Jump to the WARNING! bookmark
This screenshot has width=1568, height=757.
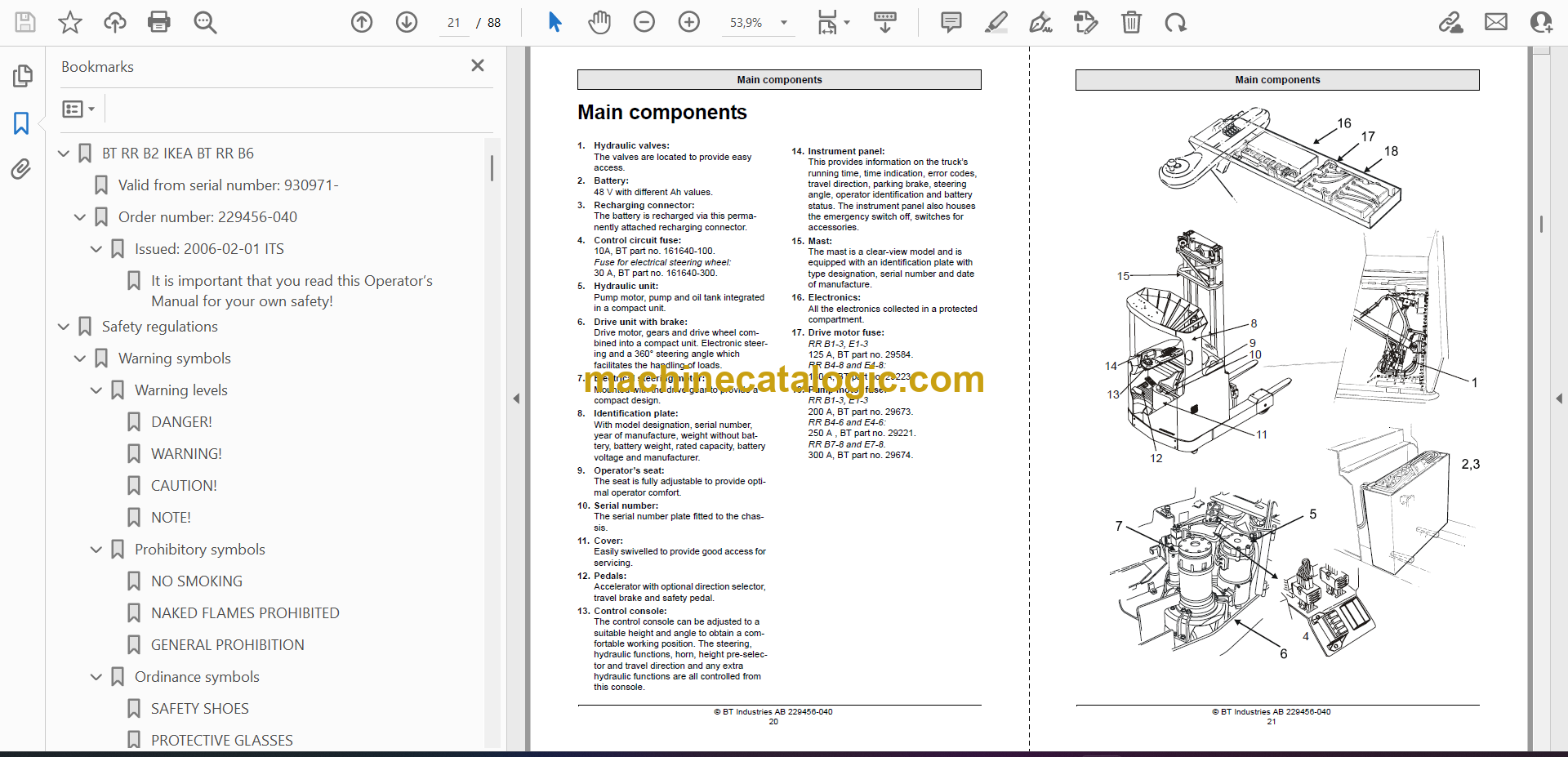click(x=186, y=454)
